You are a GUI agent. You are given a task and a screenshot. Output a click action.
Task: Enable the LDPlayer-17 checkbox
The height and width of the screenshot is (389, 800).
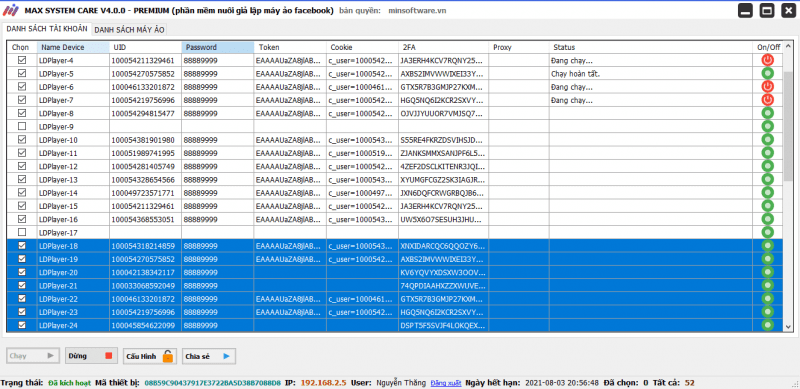click(21, 232)
